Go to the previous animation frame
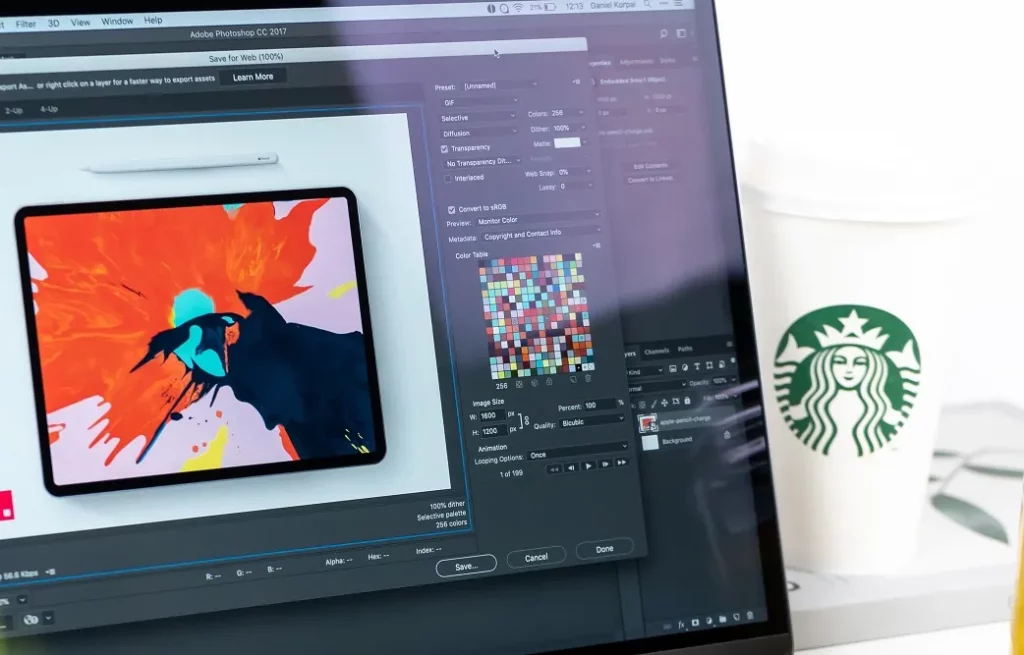This screenshot has width=1024, height=655. [x=571, y=468]
